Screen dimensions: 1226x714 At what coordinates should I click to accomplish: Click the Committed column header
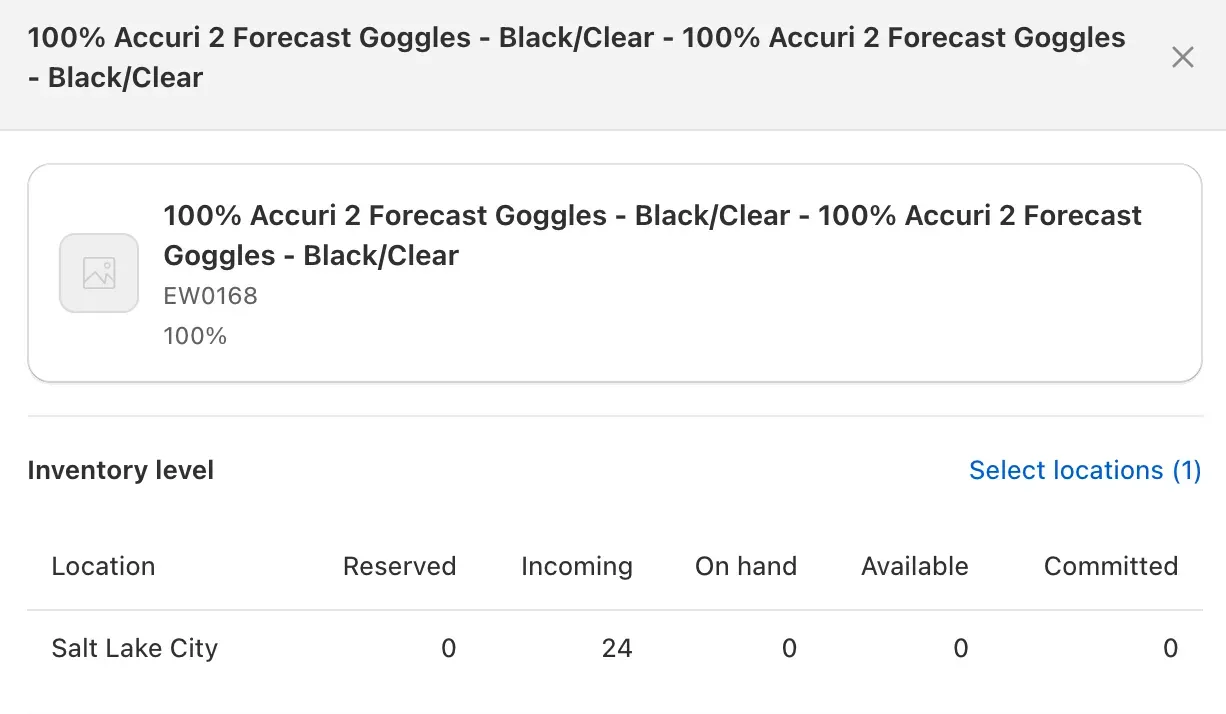[x=1110, y=566]
